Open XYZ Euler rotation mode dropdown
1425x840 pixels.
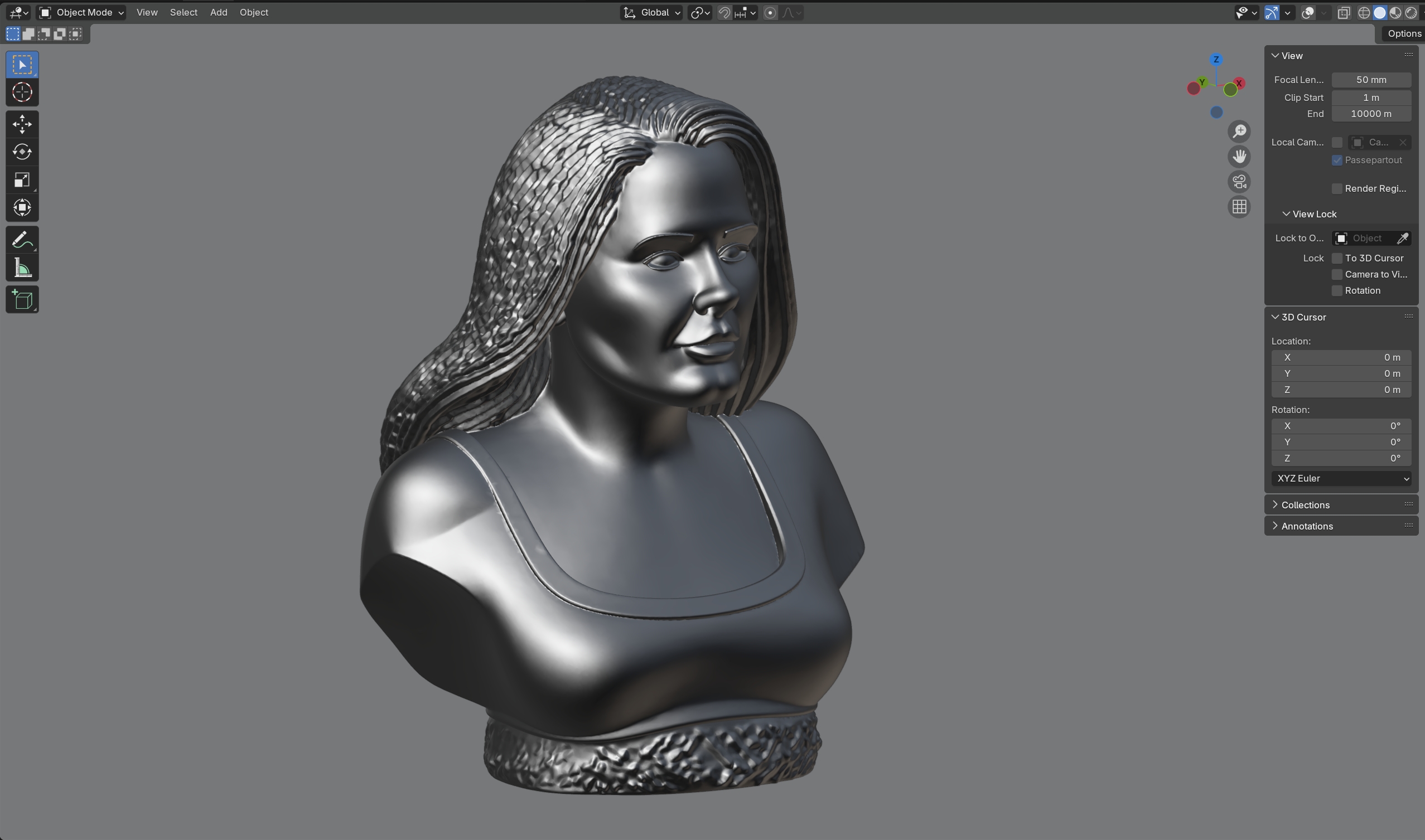1341,479
